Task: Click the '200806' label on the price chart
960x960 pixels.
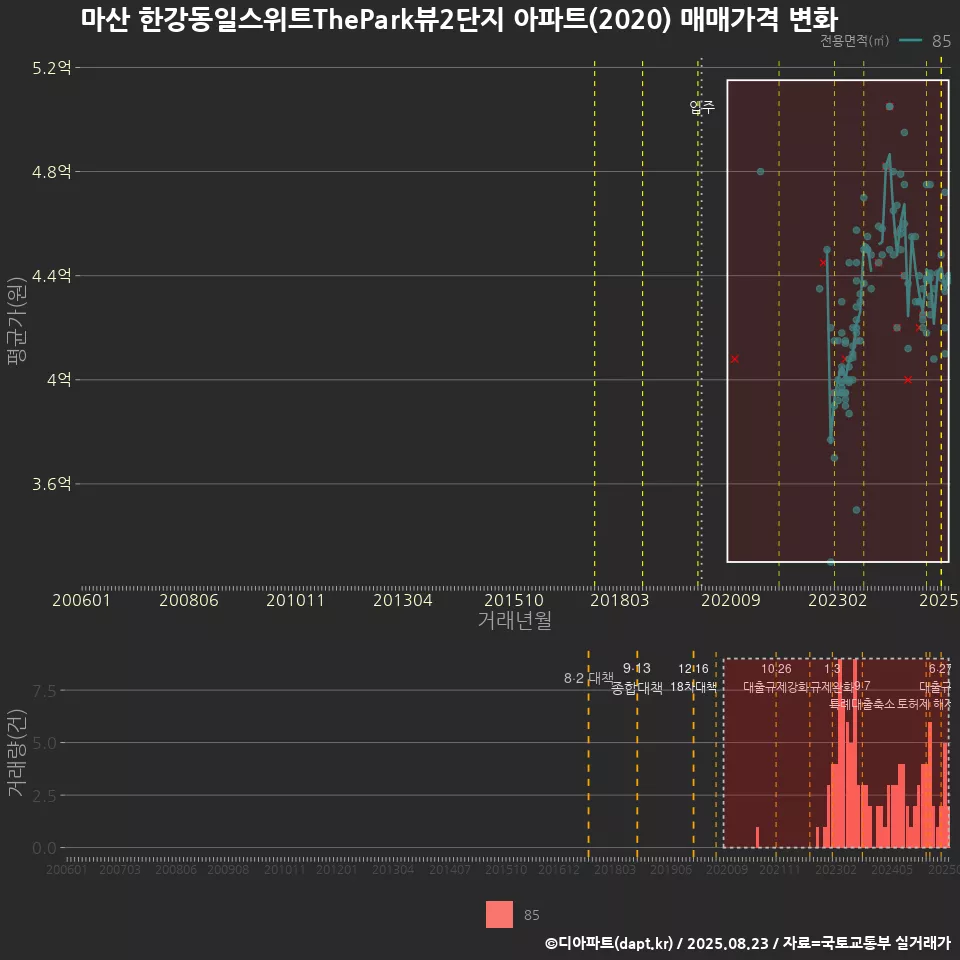Action: (x=189, y=600)
